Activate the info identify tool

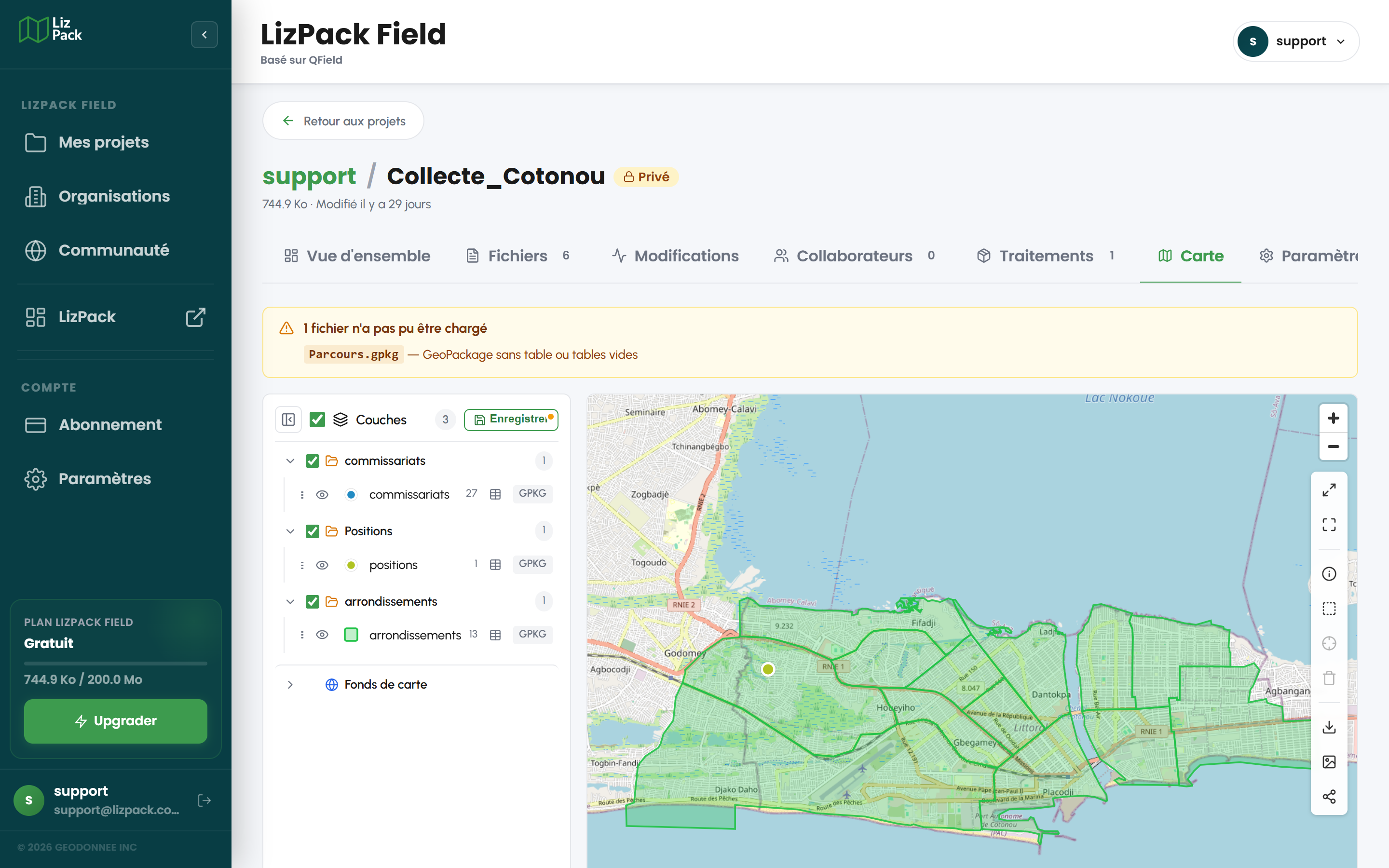click(1329, 574)
